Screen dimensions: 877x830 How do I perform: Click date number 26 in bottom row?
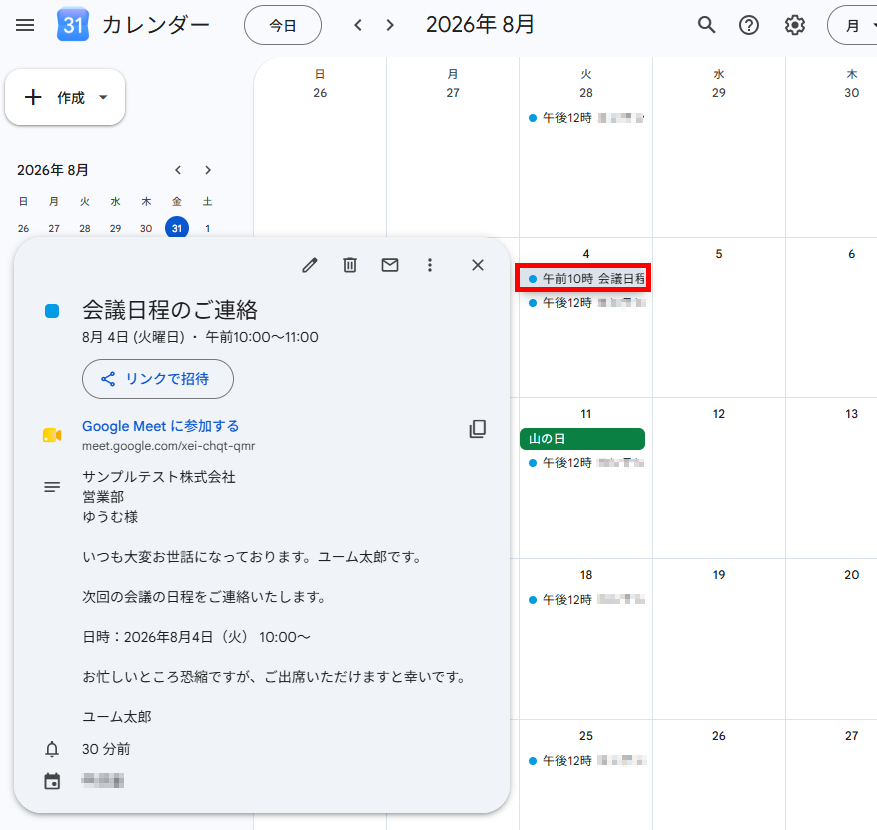click(x=719, y=736)
